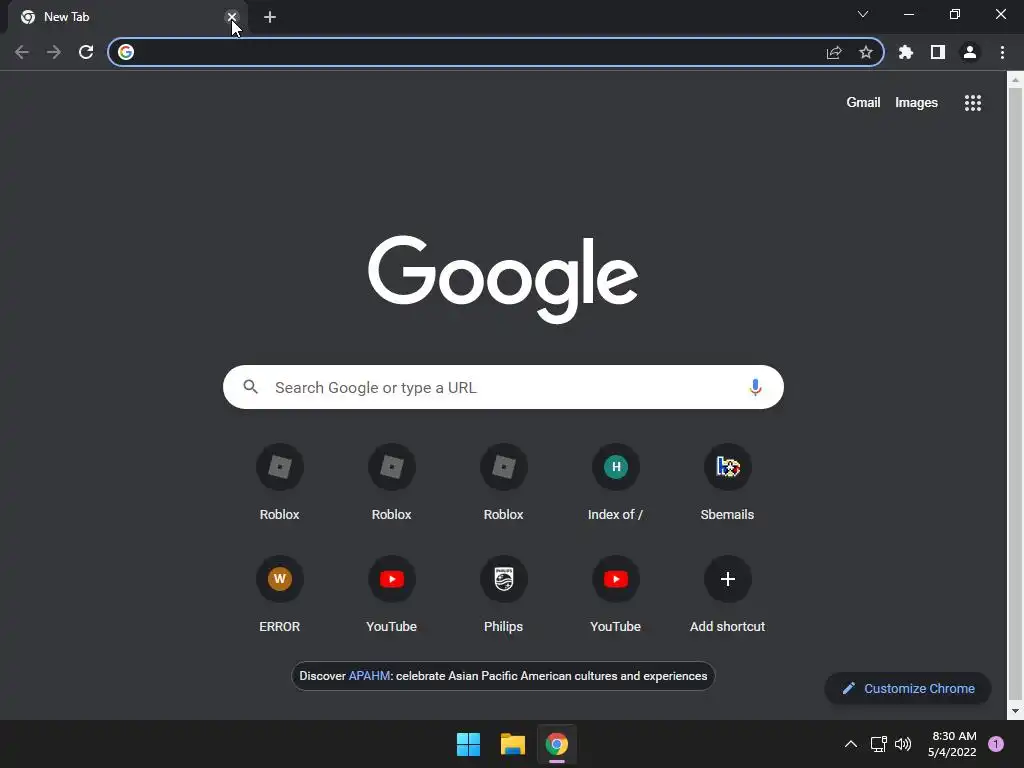Open the network icon in system tray
Screen dimensions: 1024x768
point(878,744)
